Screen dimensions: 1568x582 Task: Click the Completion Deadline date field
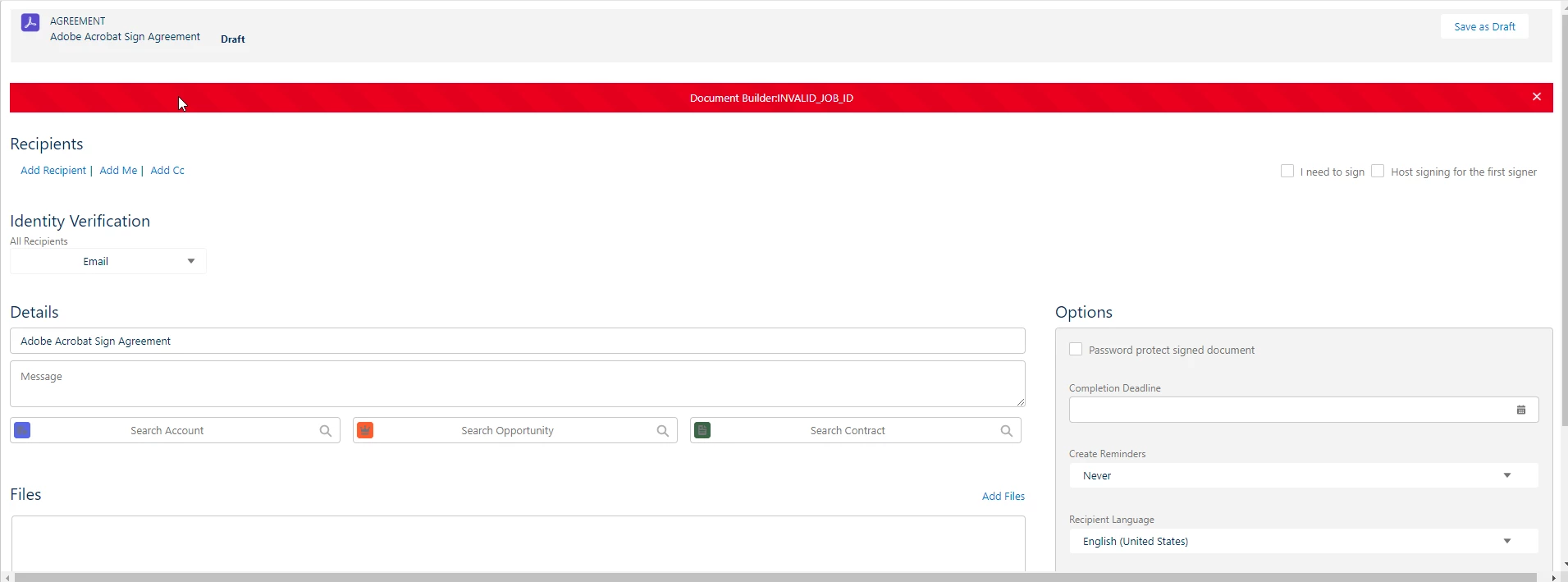[x=1304, y=410]
